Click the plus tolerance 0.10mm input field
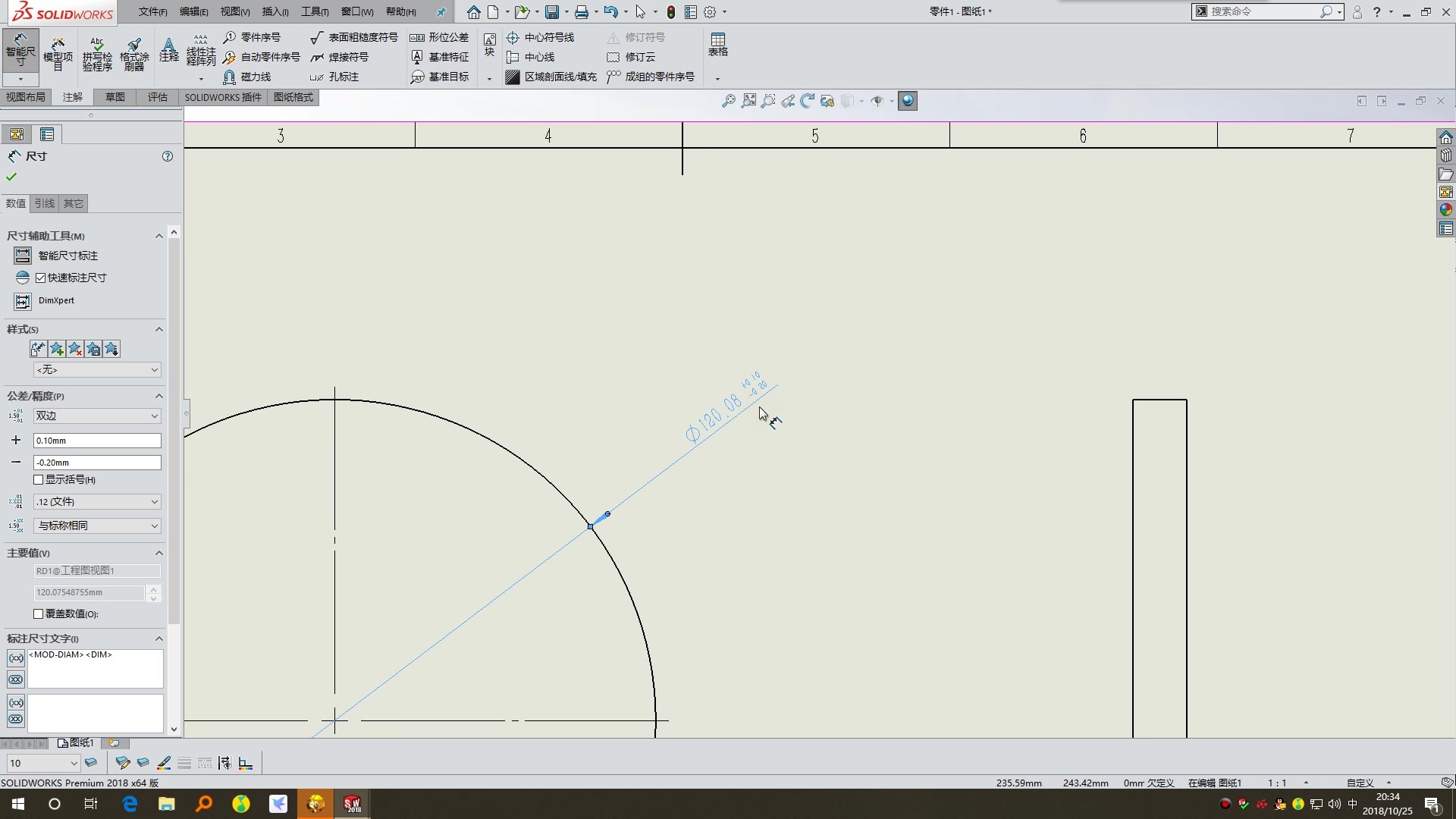 pyautogui.click(x=97, y=441)
